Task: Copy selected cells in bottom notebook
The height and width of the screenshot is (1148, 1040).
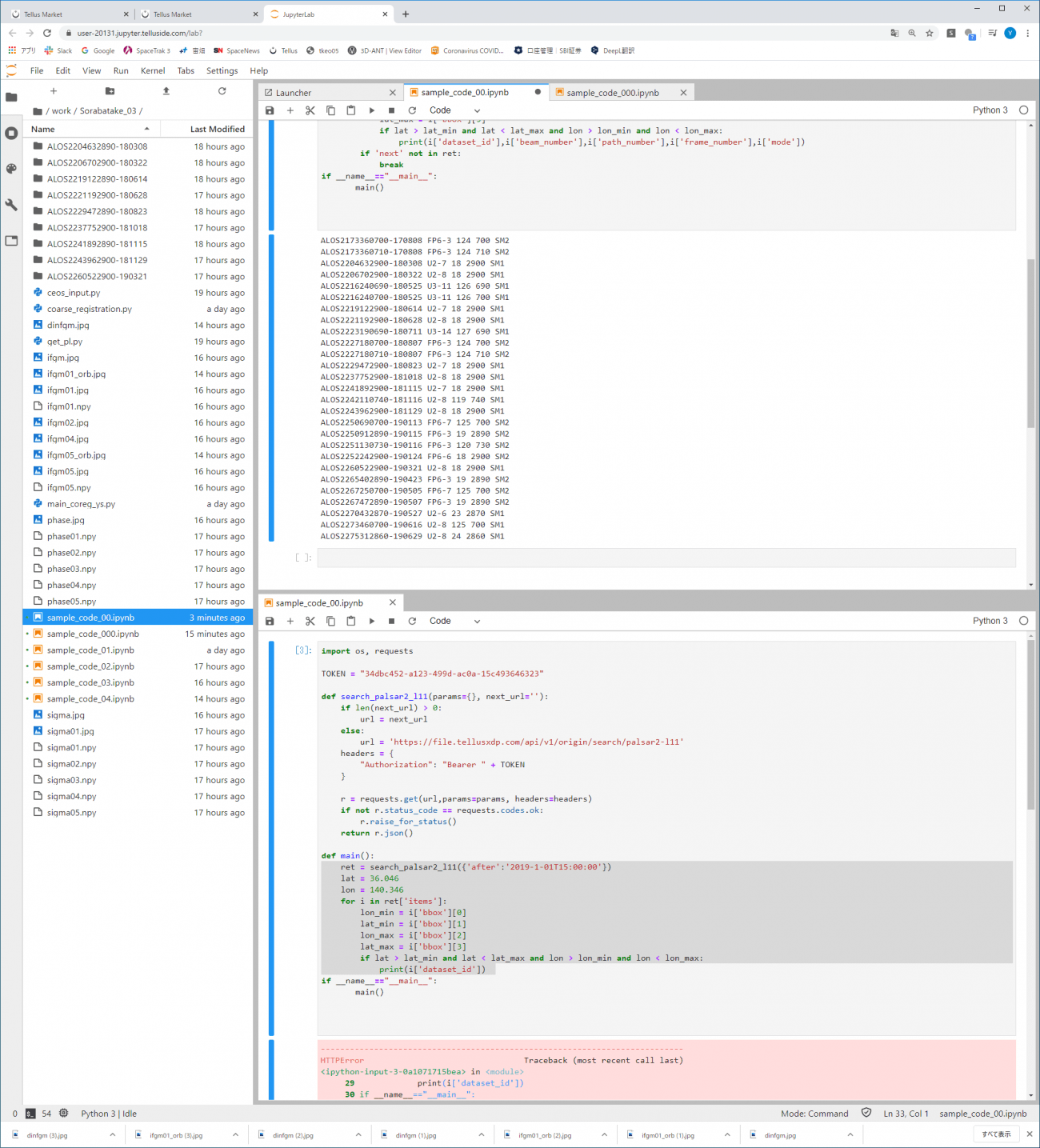Action: click(330, 621)
